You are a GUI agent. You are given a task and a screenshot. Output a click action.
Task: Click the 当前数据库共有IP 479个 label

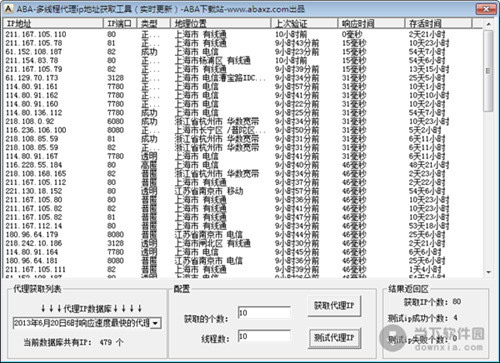pos(73,342)
